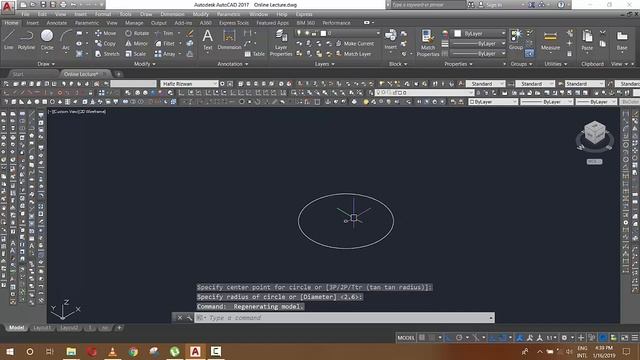This screenshot has width=640, height=360.
Task: Expand the Properties panel flyout
Action: click(458, 64)
